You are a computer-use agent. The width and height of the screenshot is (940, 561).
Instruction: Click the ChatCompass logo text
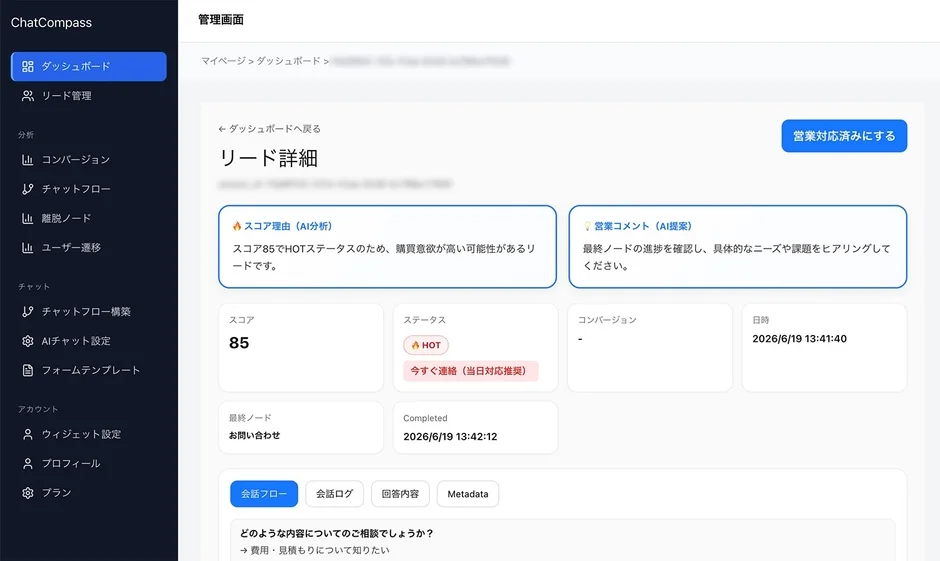tap(52, 23)
